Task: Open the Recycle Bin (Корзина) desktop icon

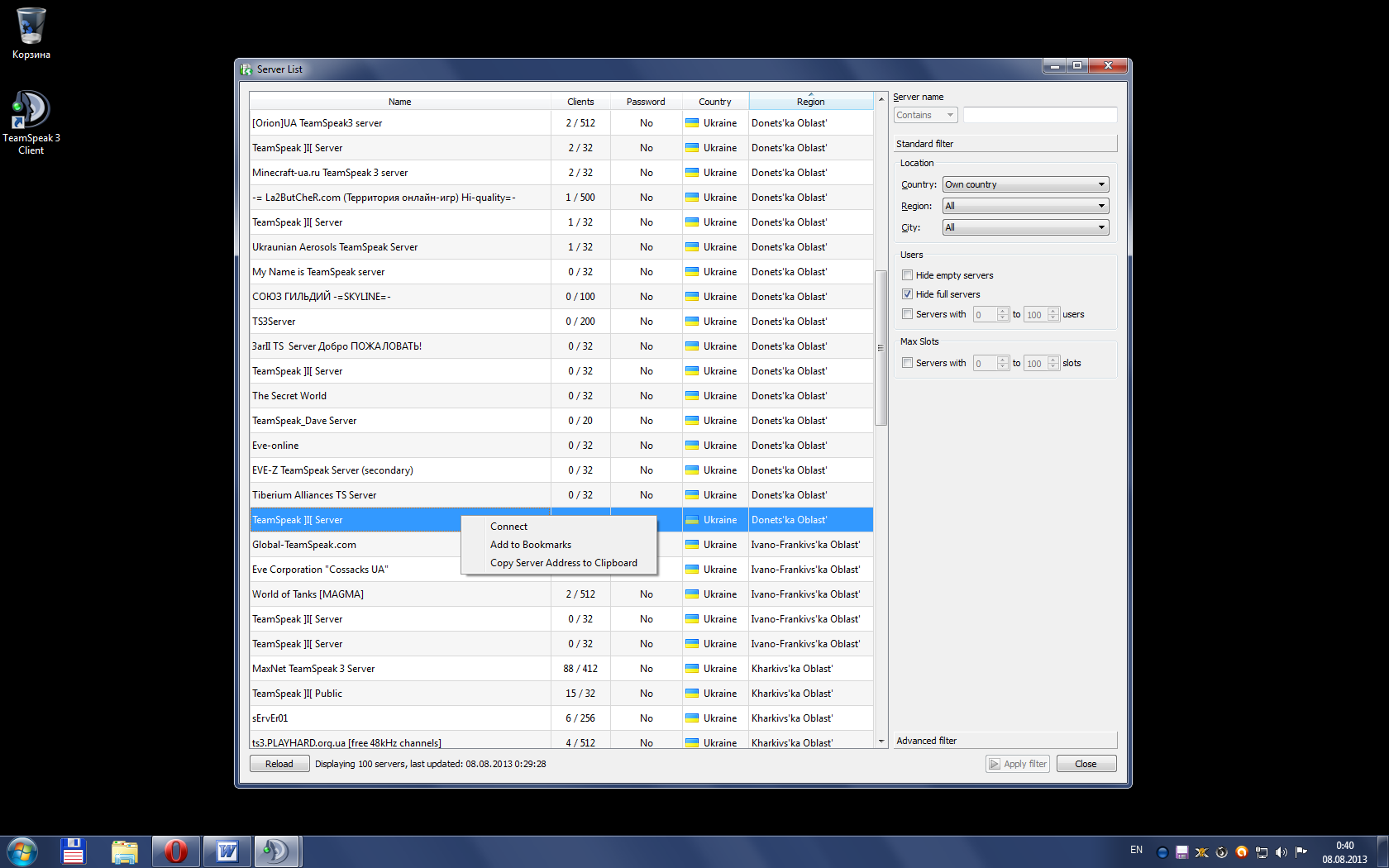Action: pos(31,33)
